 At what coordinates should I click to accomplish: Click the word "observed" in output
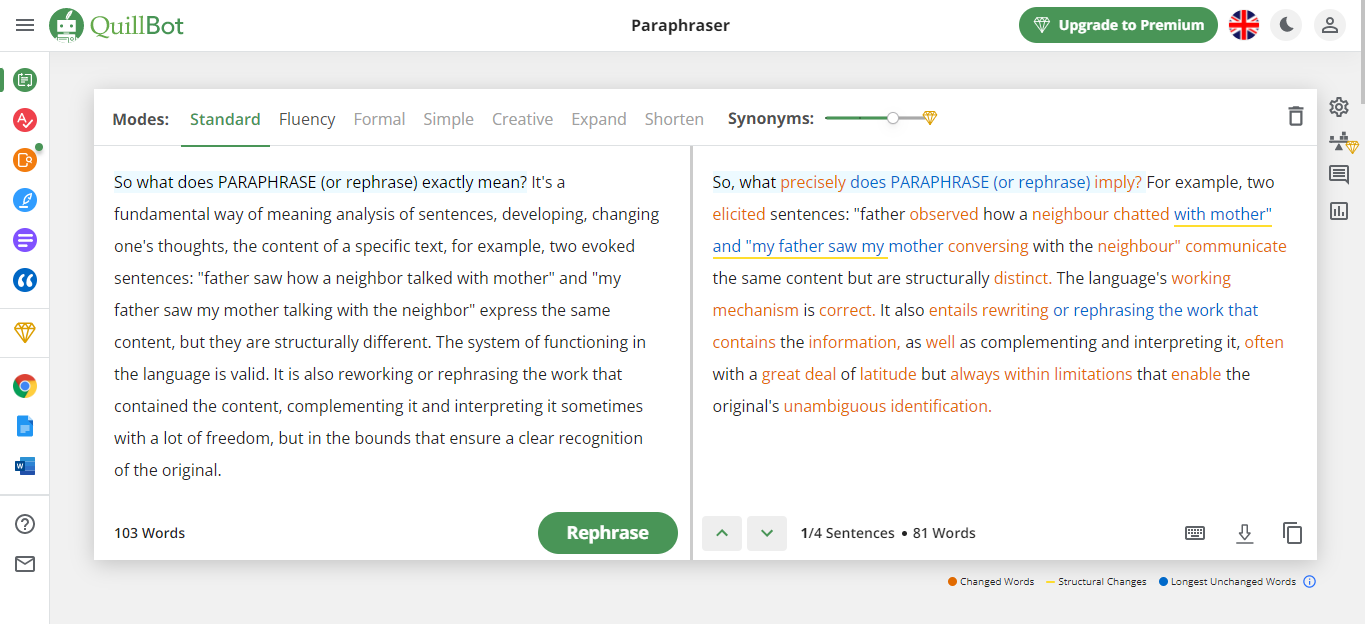click(944, 214)
